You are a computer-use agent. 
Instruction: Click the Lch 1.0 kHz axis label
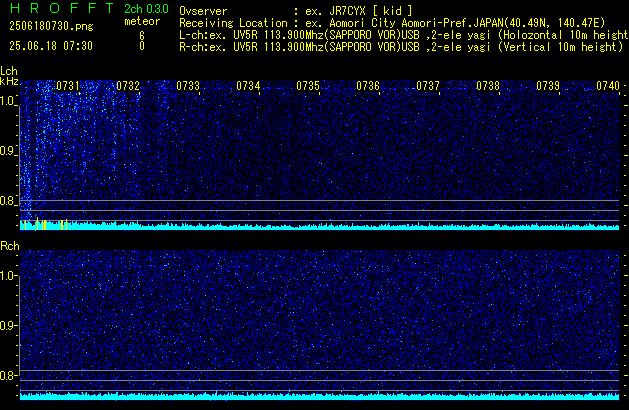tap(8, 101)
